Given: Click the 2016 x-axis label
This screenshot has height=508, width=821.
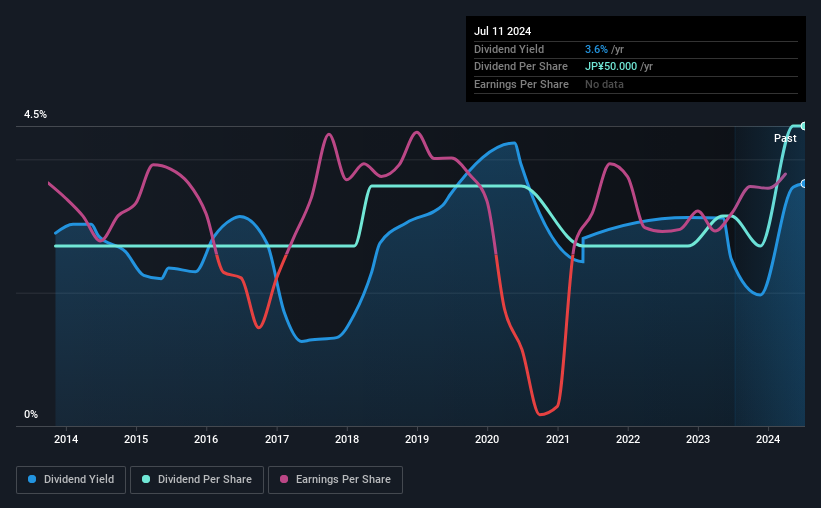Looking at the screenshot, I should click(206, 439).
